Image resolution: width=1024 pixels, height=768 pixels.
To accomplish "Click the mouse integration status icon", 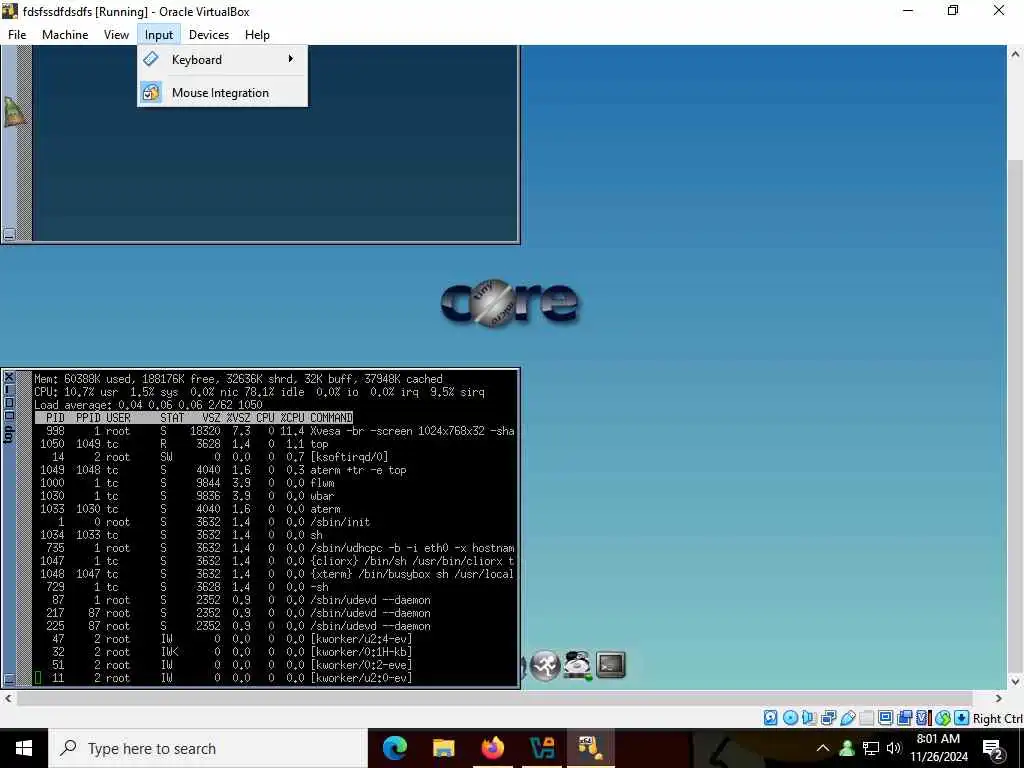I will click(942, 718).
